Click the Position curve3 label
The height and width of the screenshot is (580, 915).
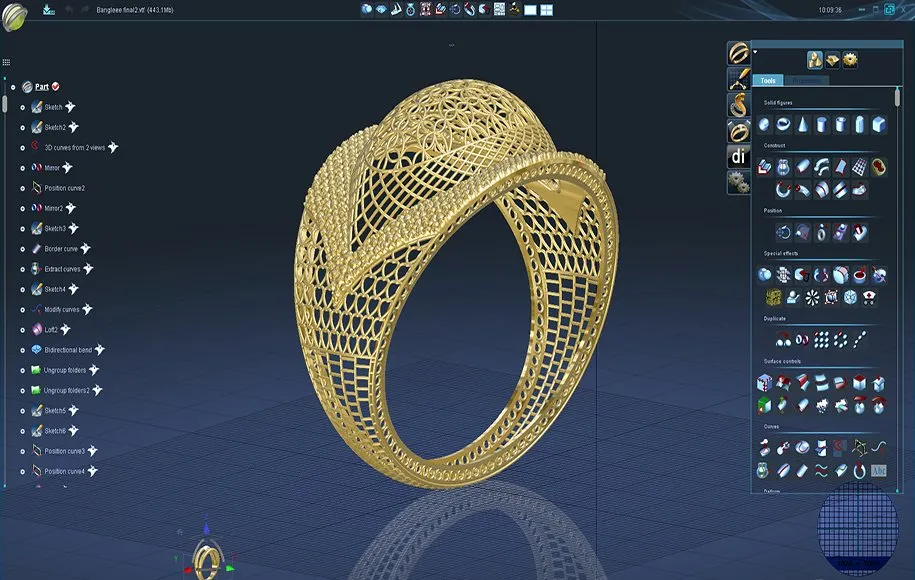click(x=64, y=451)
